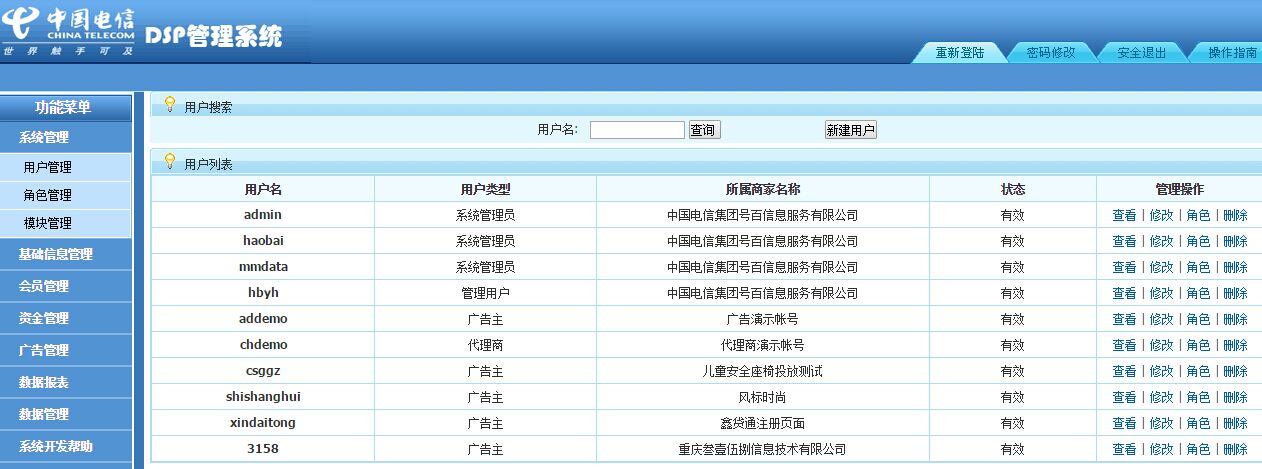Expand the 资金管理 menu section
This screenshot has height=469, width=1262.
(x=66, y=318)
